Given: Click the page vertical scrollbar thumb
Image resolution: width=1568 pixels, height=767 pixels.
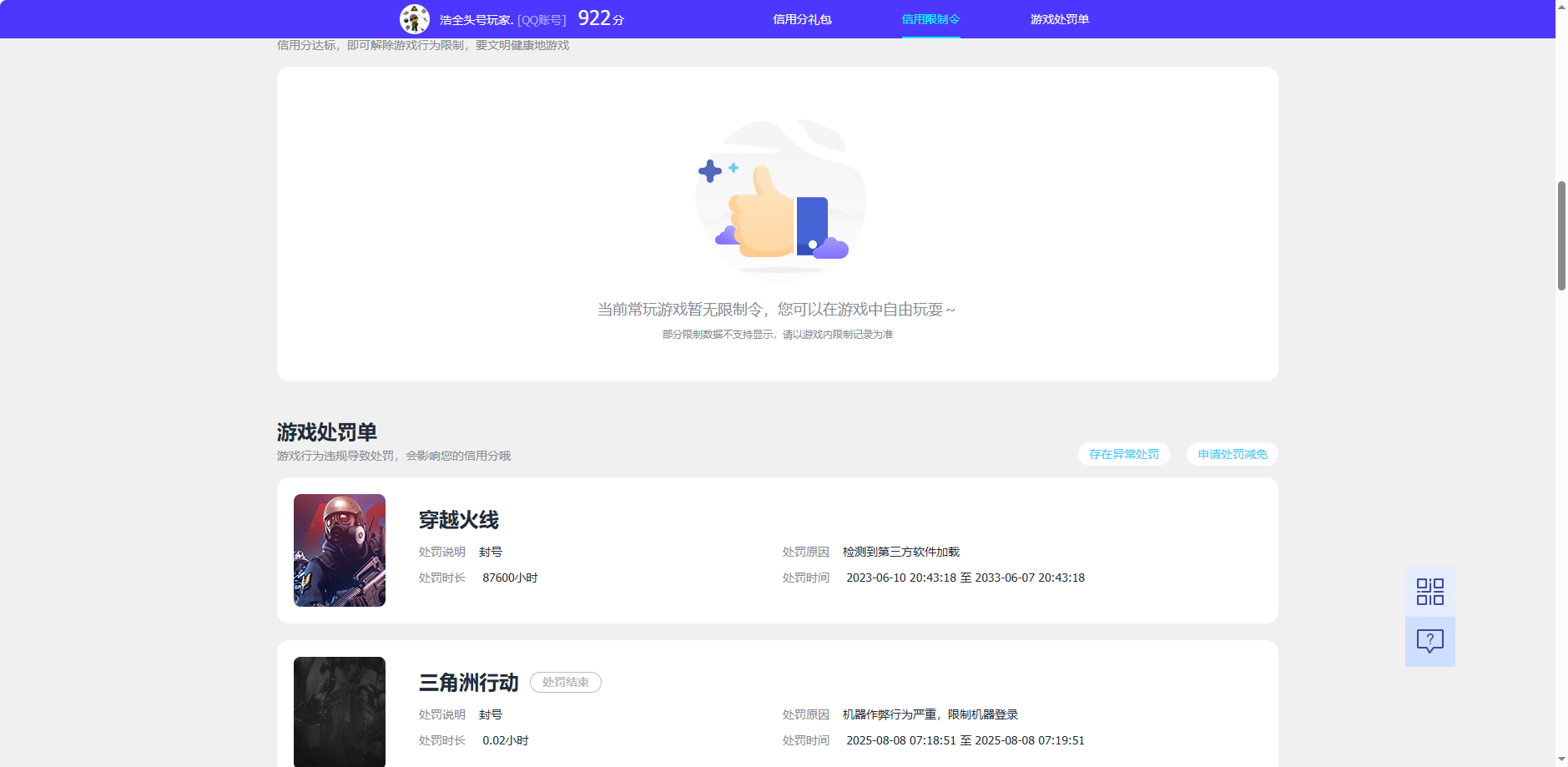Looking at the screenshot, I should (1561, 235).
